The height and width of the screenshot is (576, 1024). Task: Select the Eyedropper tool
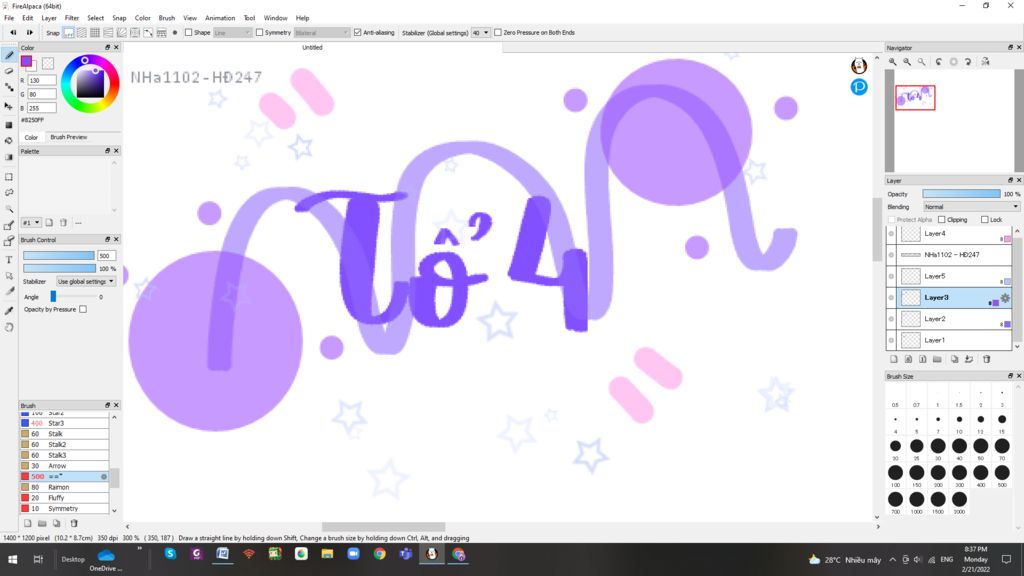coord(9,311)
